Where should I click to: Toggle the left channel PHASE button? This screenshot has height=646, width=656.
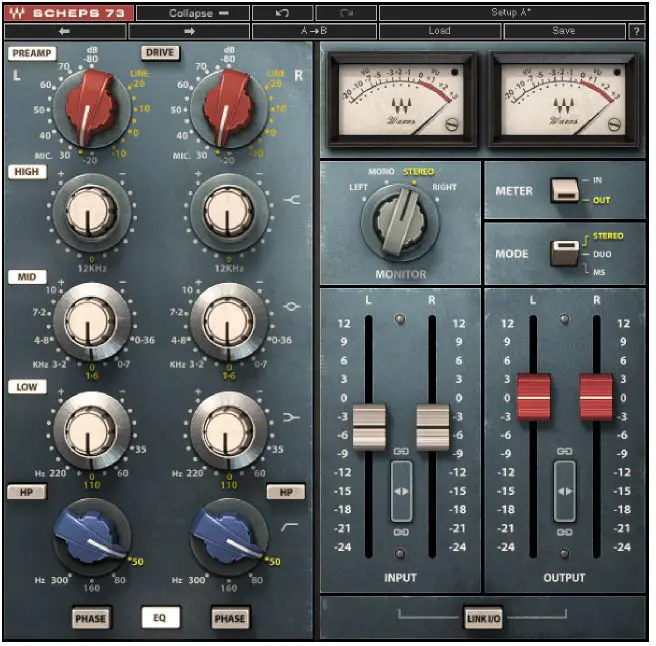point(91,618)
